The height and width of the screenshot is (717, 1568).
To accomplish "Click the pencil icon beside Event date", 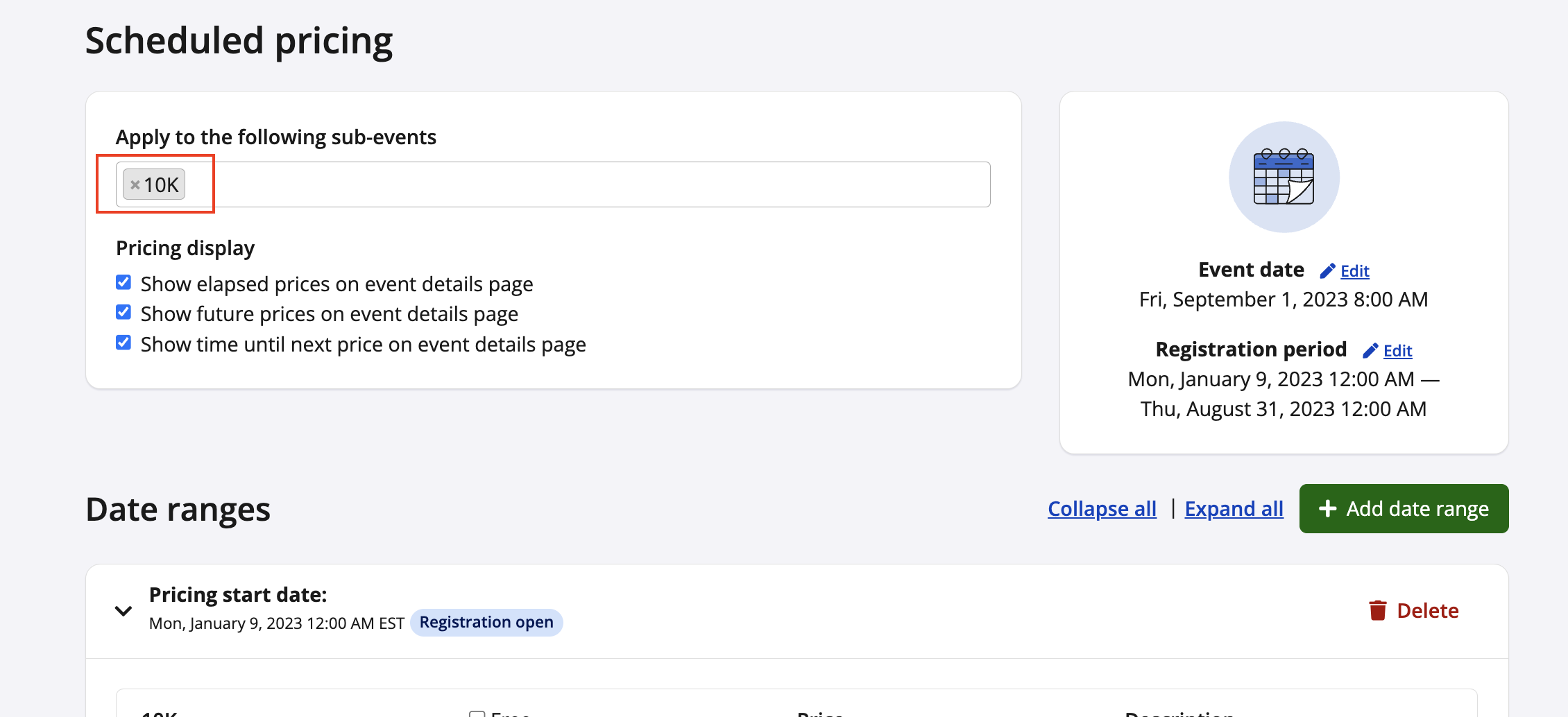I will [1327, 271].
